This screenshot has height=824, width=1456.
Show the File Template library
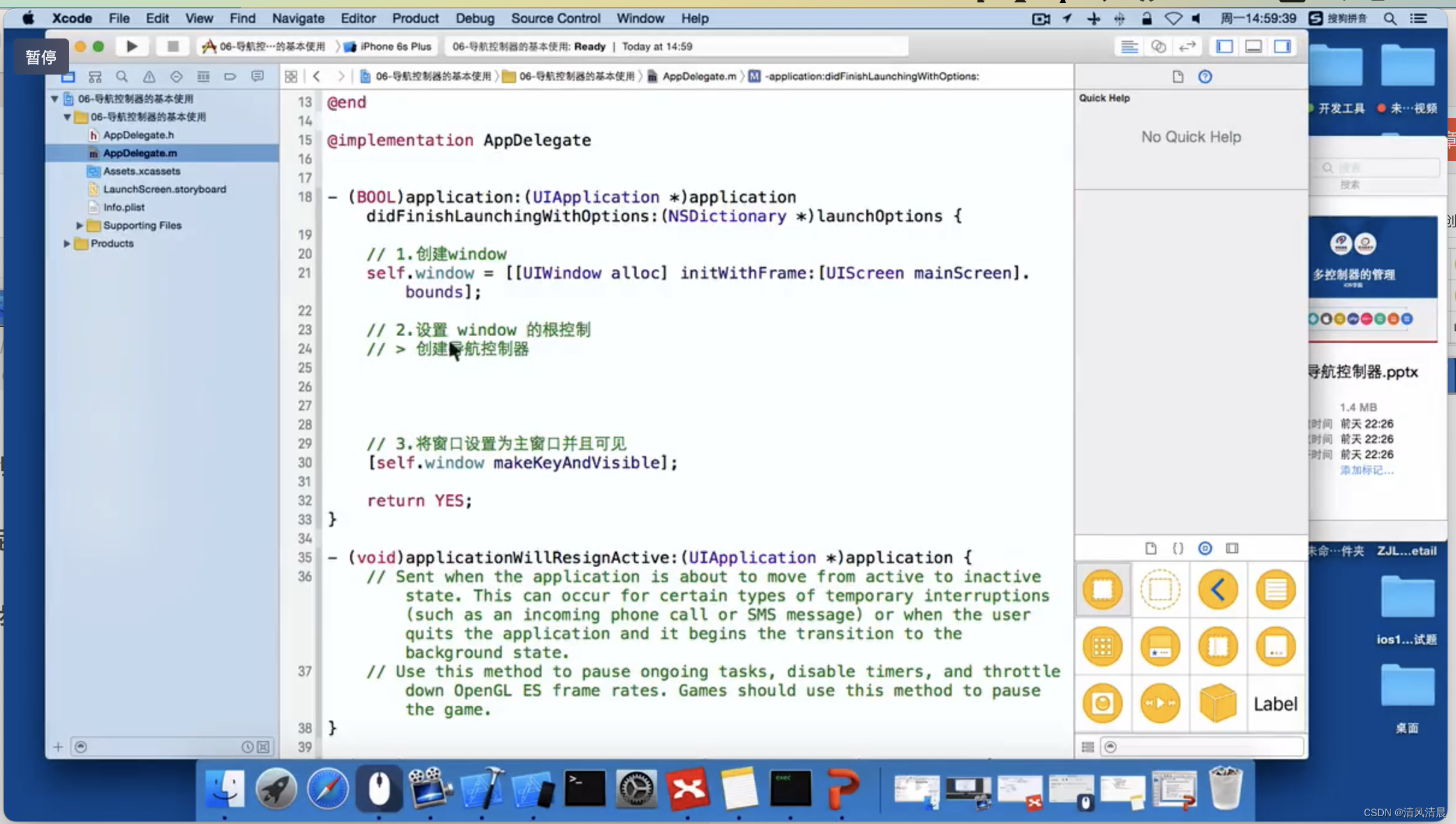click(1150, 549)
